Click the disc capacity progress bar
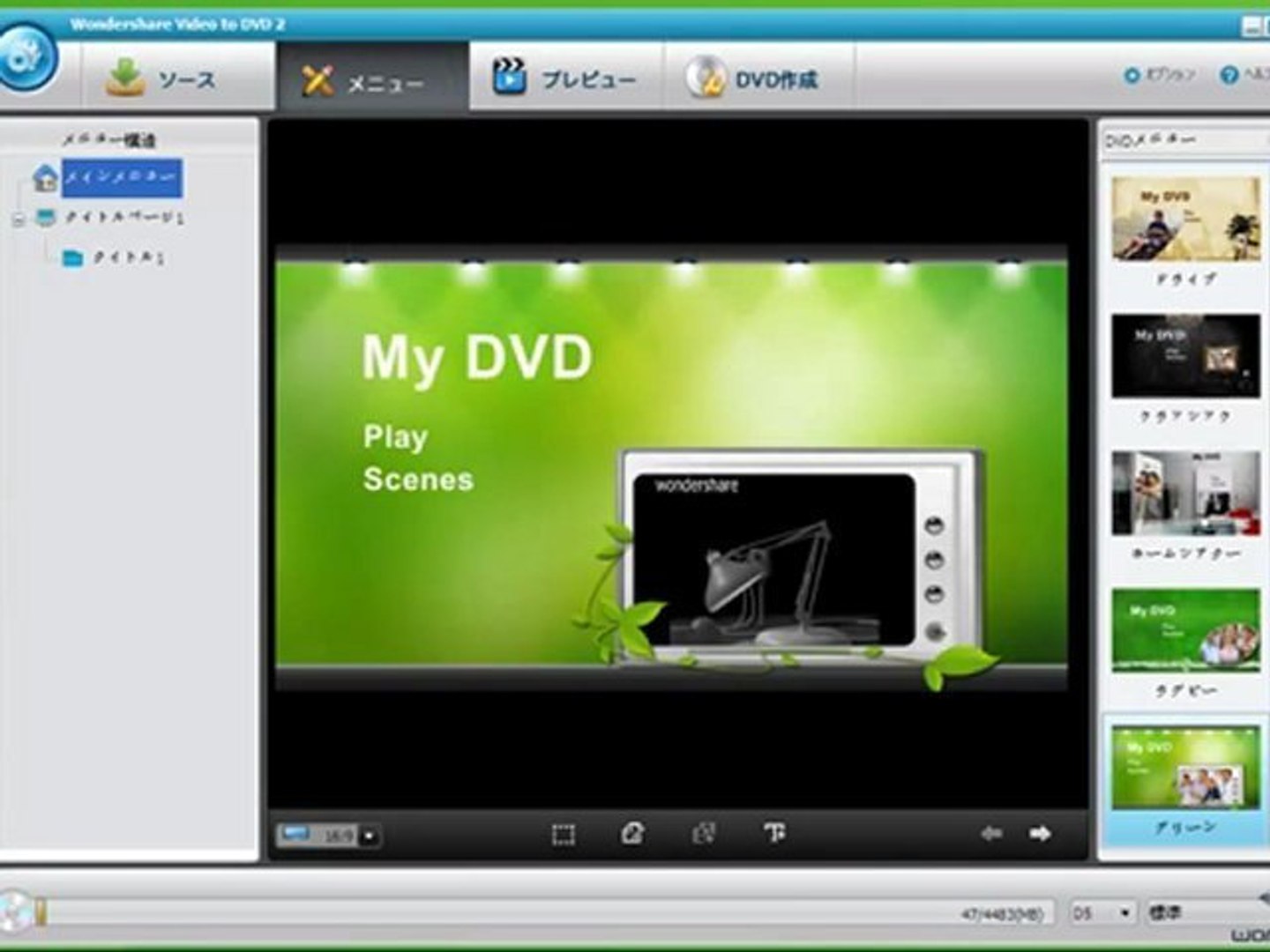Viewport: 1270px width, 952px height. tap(547, 913)
